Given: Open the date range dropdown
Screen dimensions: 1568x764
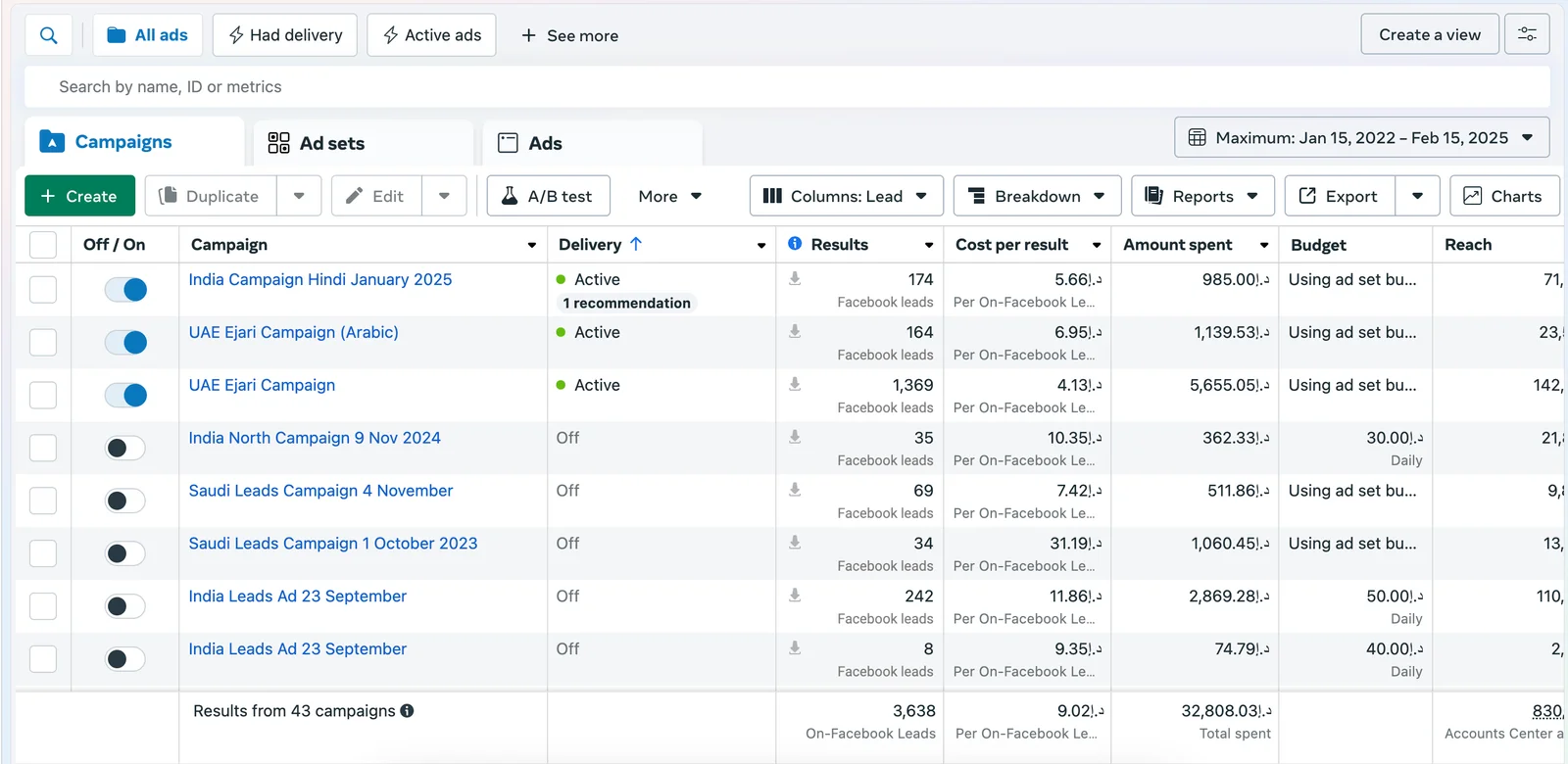Looking at the screenshot, I should [1361, 138].
